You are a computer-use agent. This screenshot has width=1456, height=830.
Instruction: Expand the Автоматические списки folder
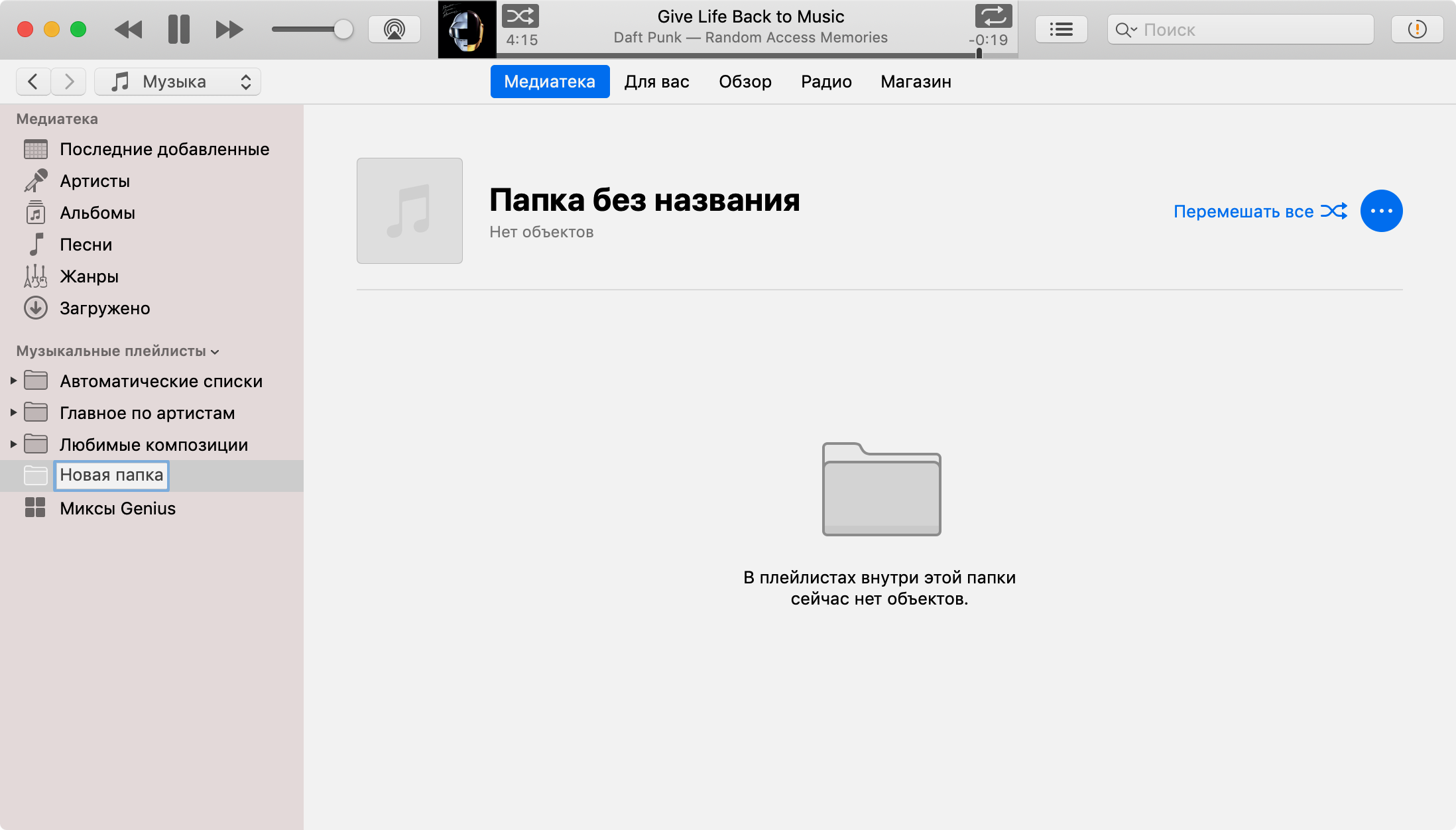(13, 381)
